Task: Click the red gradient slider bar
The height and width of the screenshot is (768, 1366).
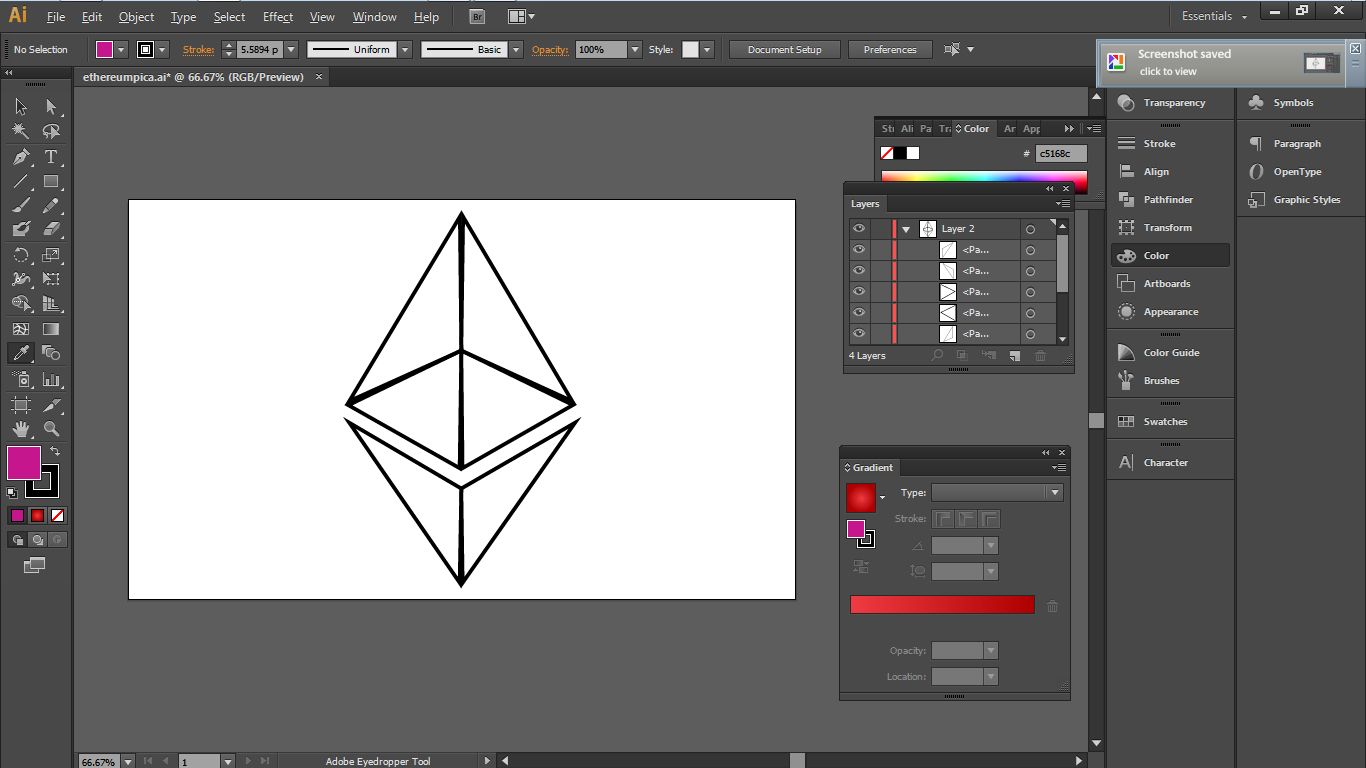Action: click(942, 604)
